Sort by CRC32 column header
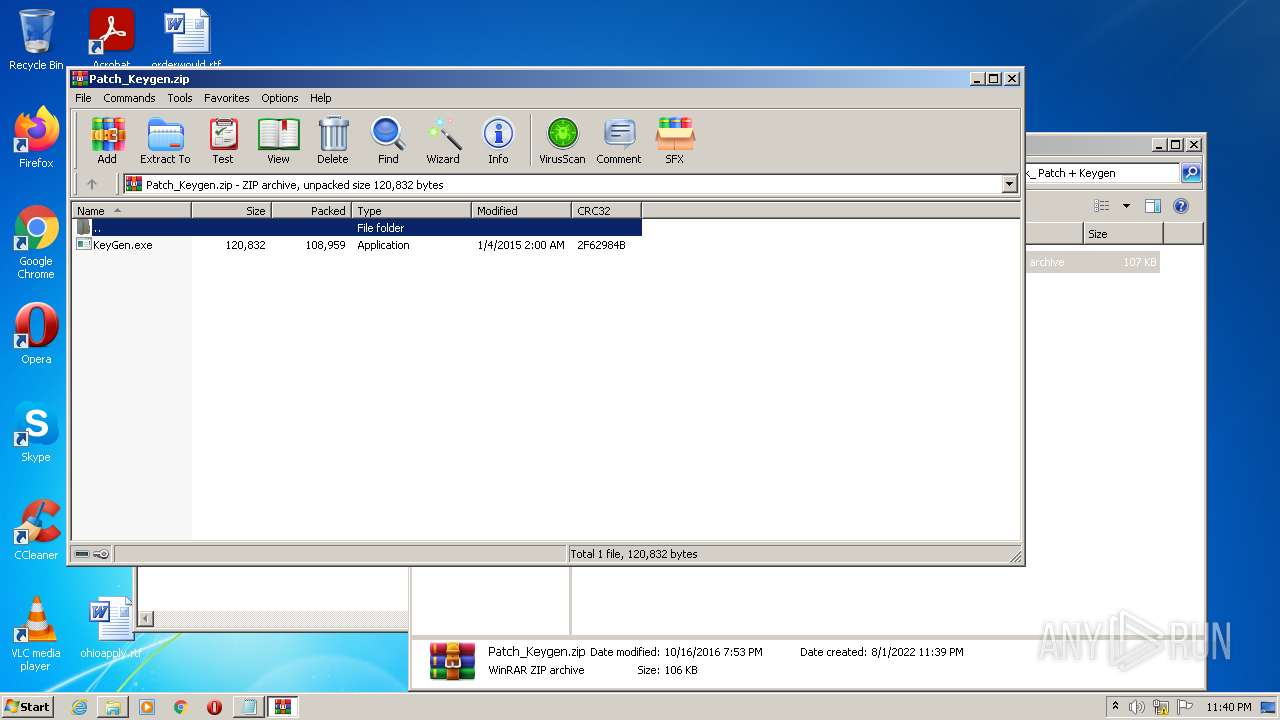1280x720 pixels. click(x=606, y=211)
